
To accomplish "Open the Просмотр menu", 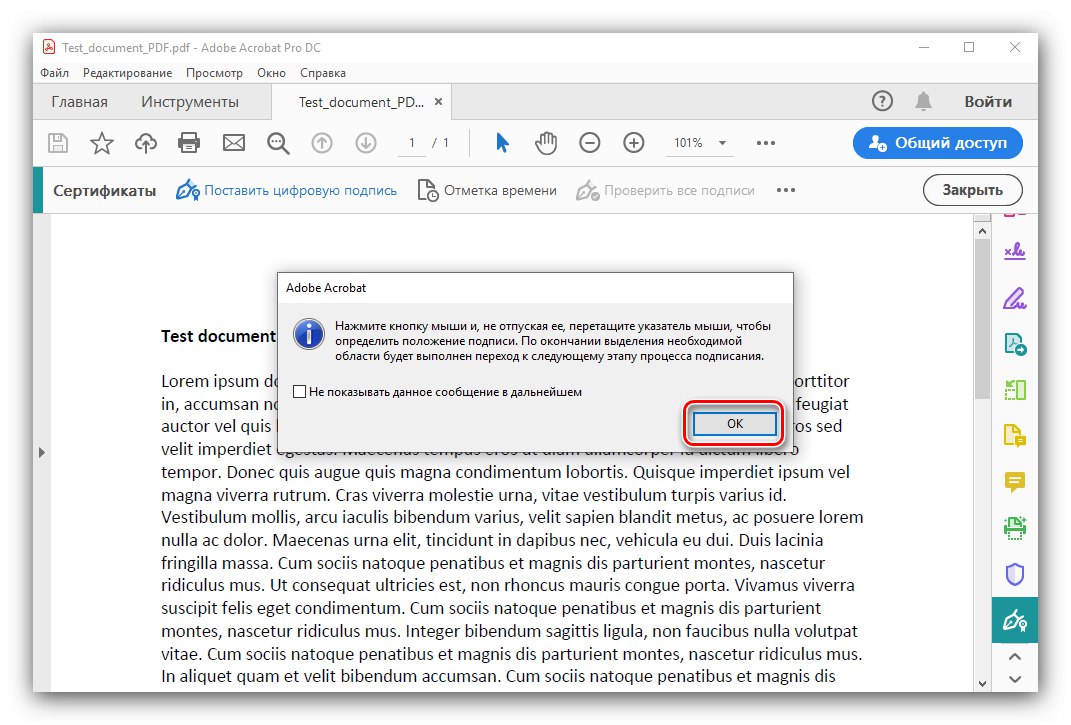I will click(214, 72).
